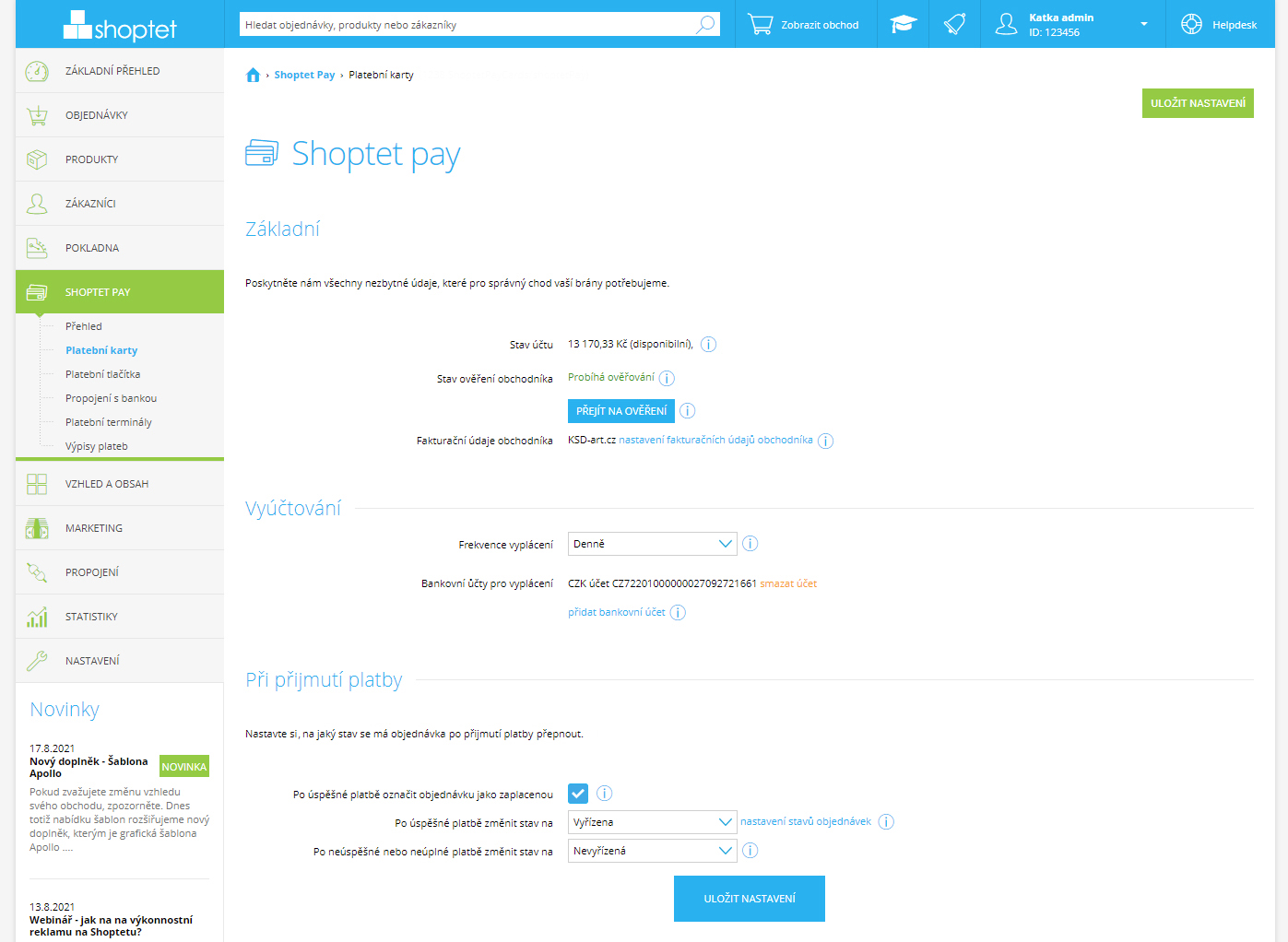Select Výpisy plateb submenu item
Viewport: 1288px width, 942px height.
97,446
